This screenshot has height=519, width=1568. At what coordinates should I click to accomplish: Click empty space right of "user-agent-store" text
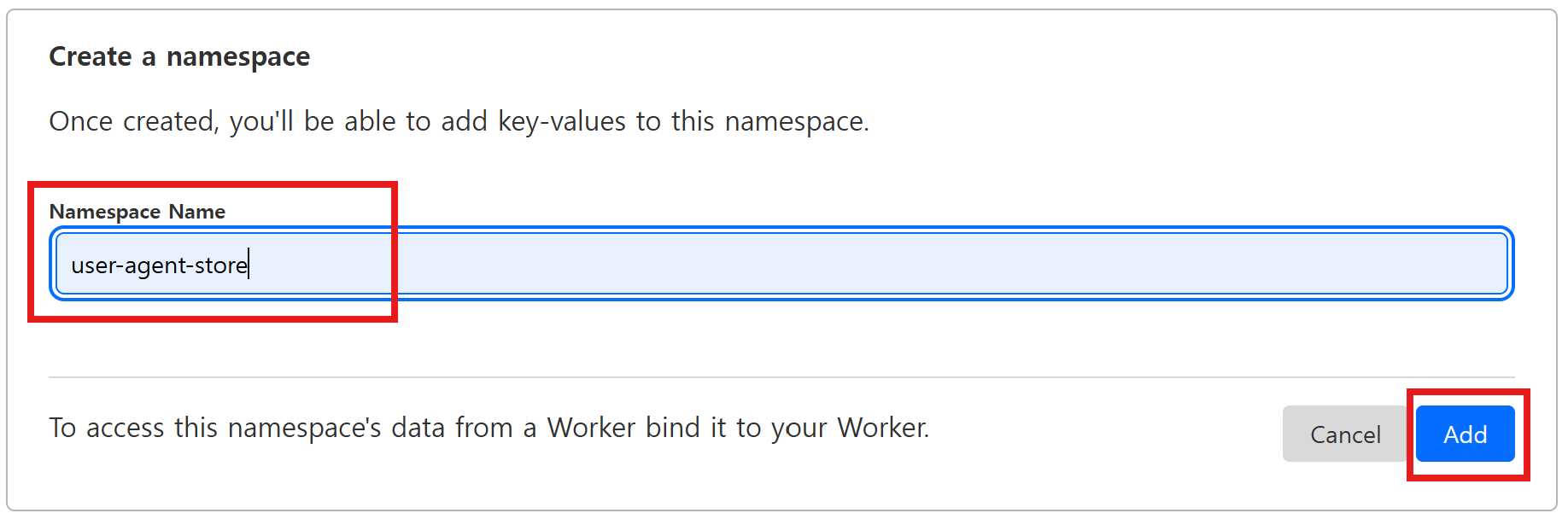tap(854, 265)
